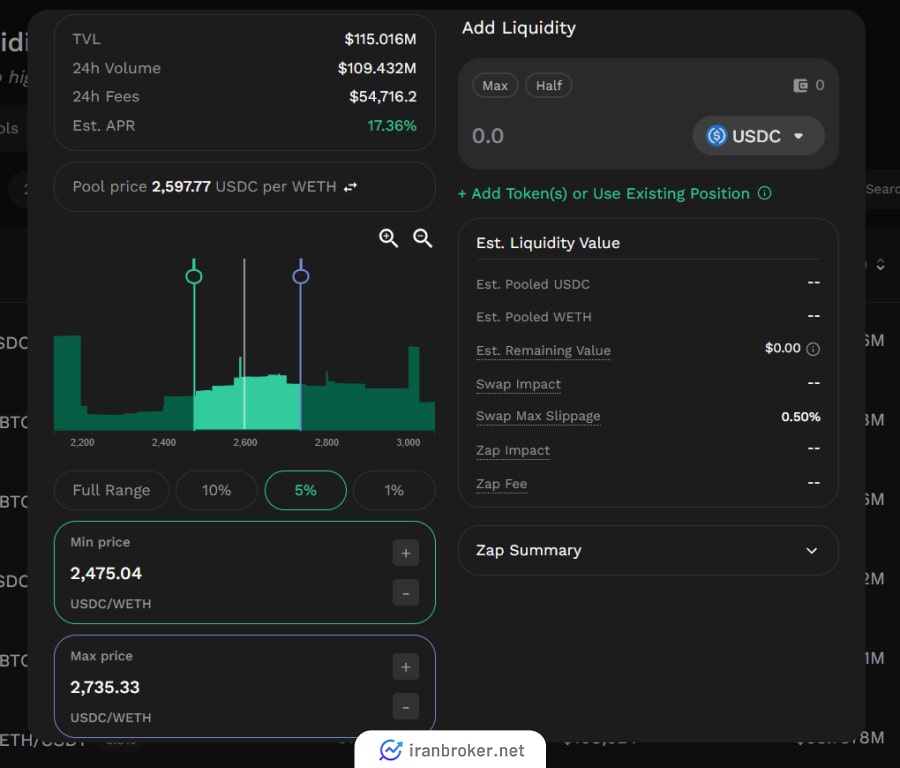Click info icon beside Use Existing Position
This screenshot has width=900, height=768.
click(765, 193)
